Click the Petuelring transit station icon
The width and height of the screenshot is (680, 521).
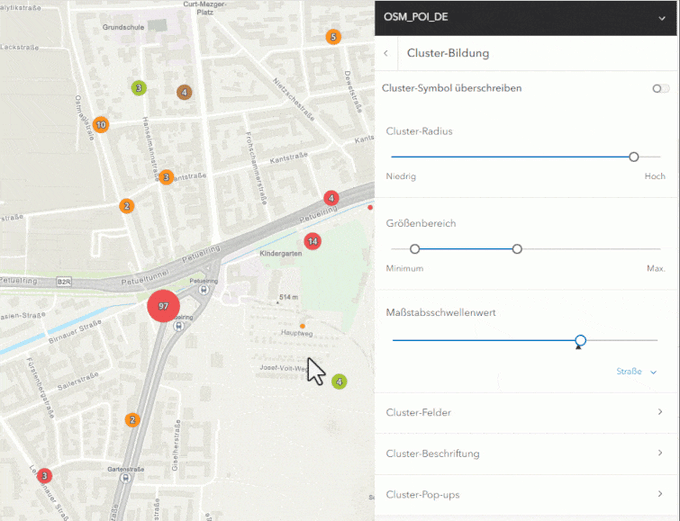pos(203,289)
